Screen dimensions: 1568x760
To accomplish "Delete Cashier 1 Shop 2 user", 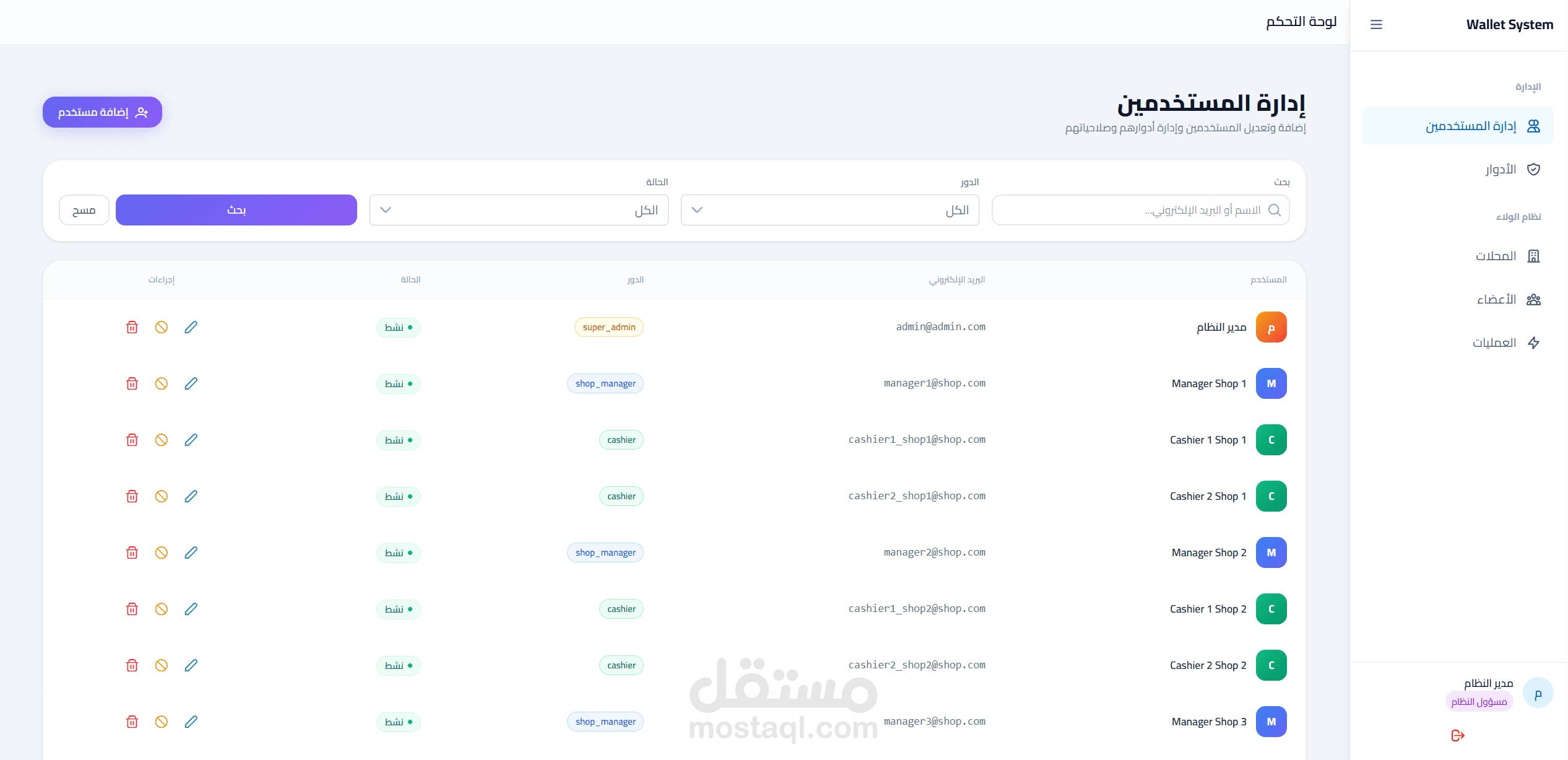I will point(132,609).
